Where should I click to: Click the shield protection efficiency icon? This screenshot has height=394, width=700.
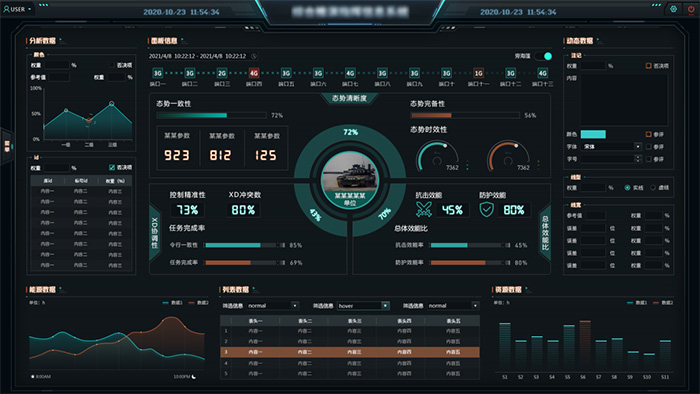486,209
